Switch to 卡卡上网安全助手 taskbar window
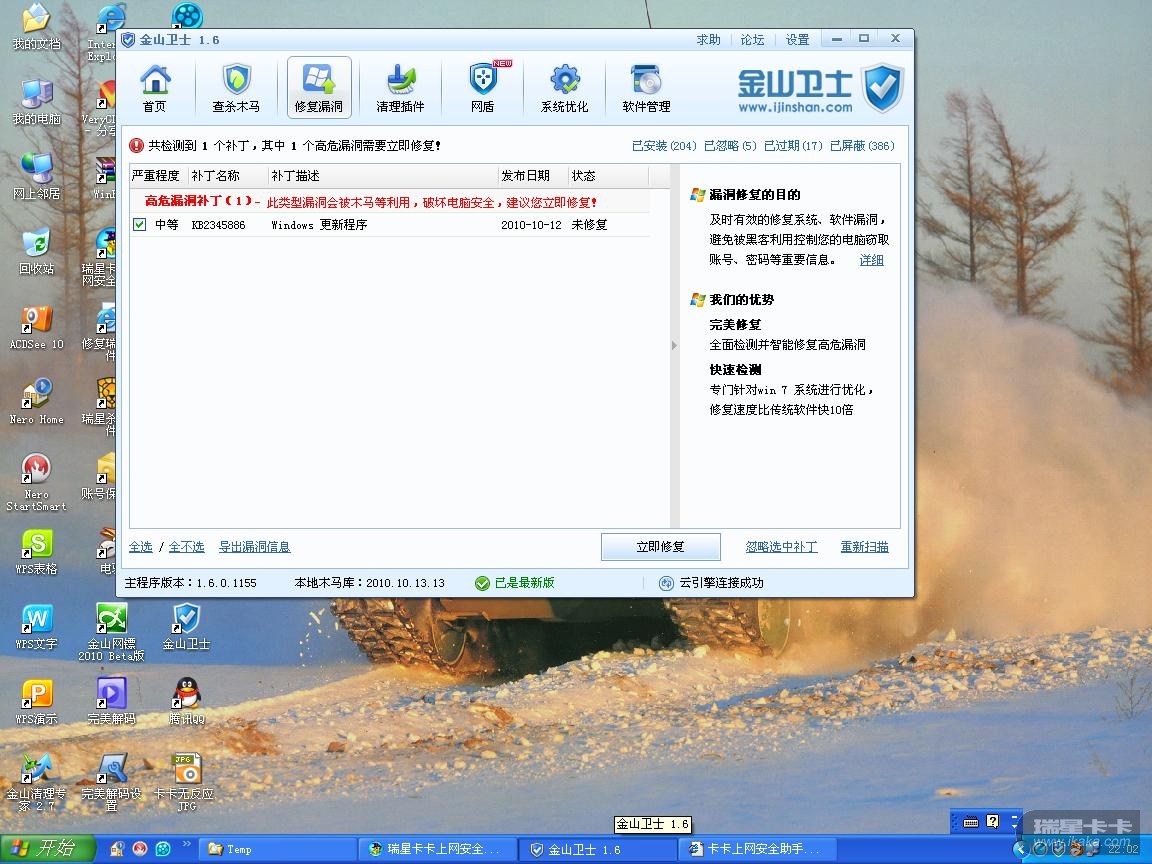 click(x=758, y=849)
